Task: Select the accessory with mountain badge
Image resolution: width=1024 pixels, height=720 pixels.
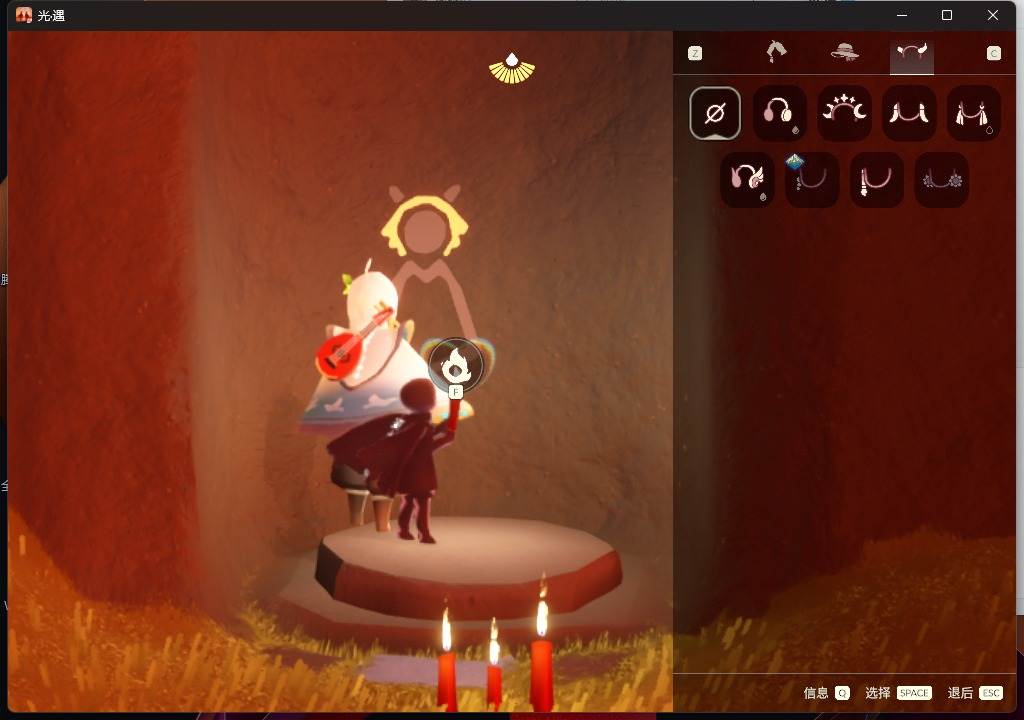Action: tap(812, 179)
